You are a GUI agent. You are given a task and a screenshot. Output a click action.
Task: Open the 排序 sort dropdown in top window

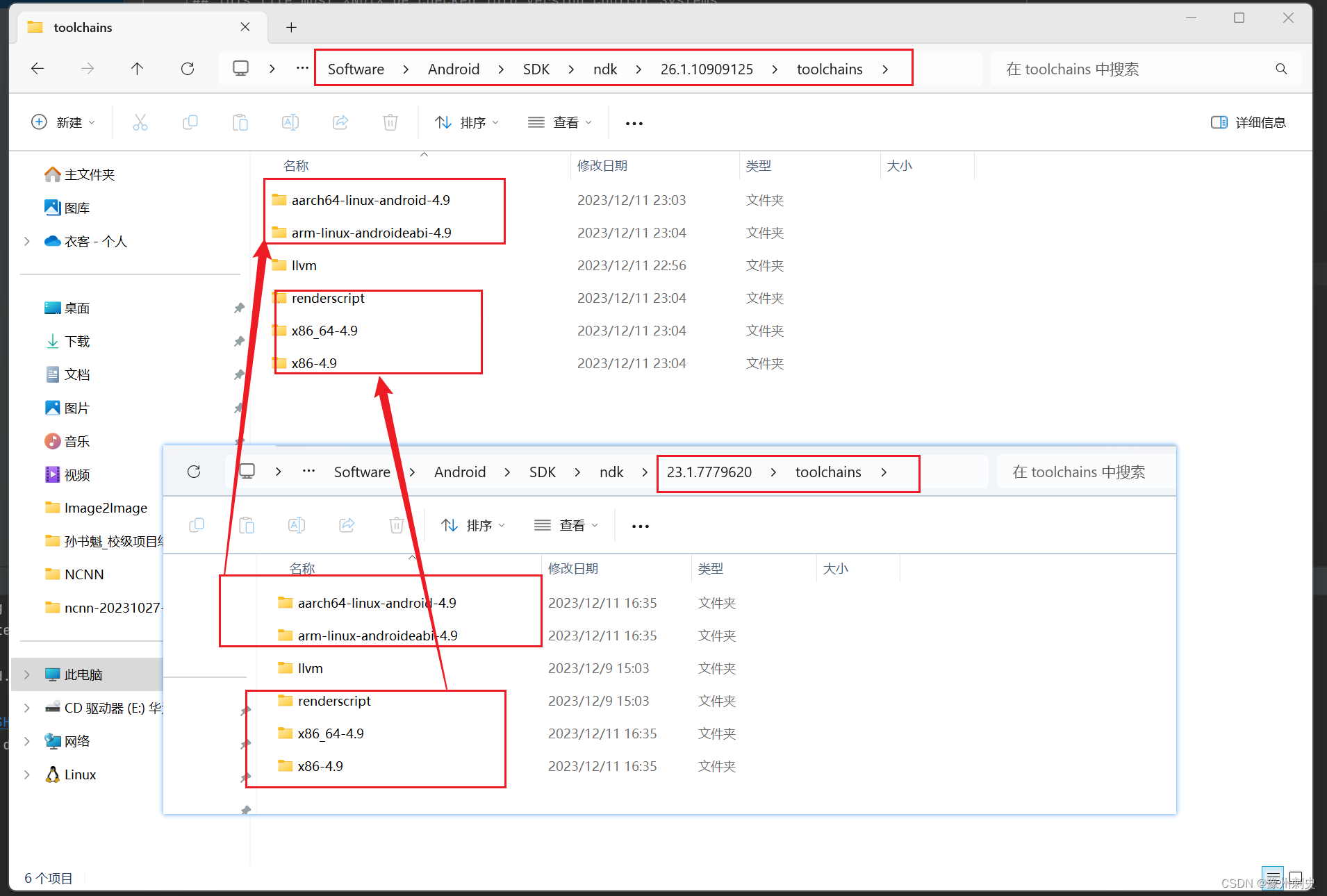[467, 122]
